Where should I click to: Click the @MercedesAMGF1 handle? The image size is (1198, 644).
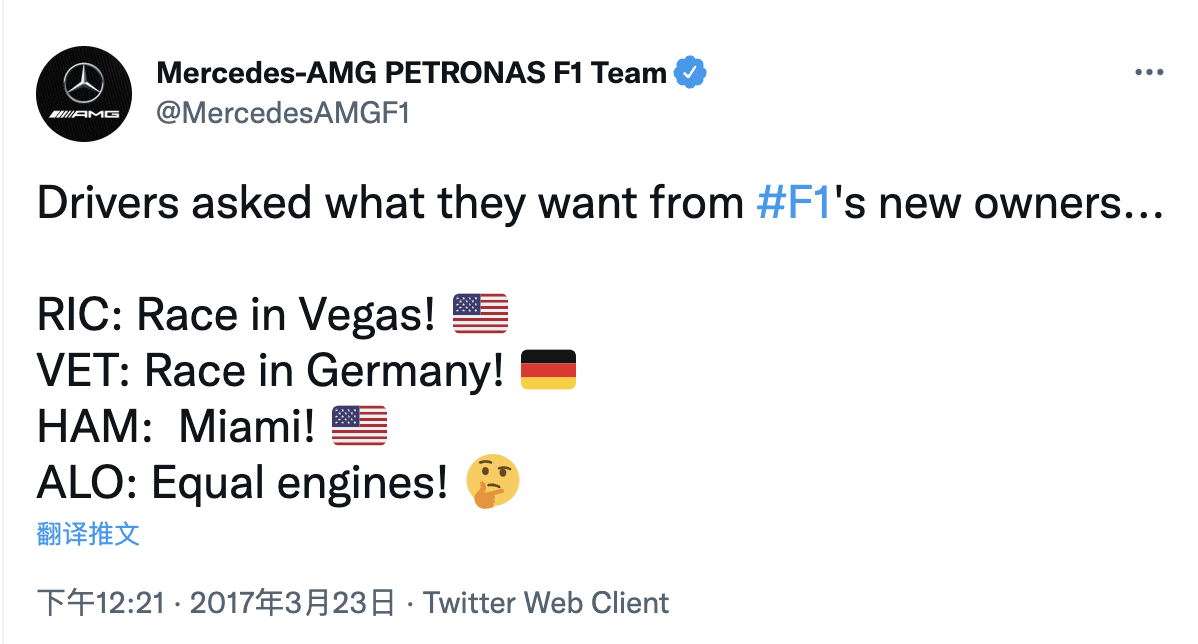283,113
